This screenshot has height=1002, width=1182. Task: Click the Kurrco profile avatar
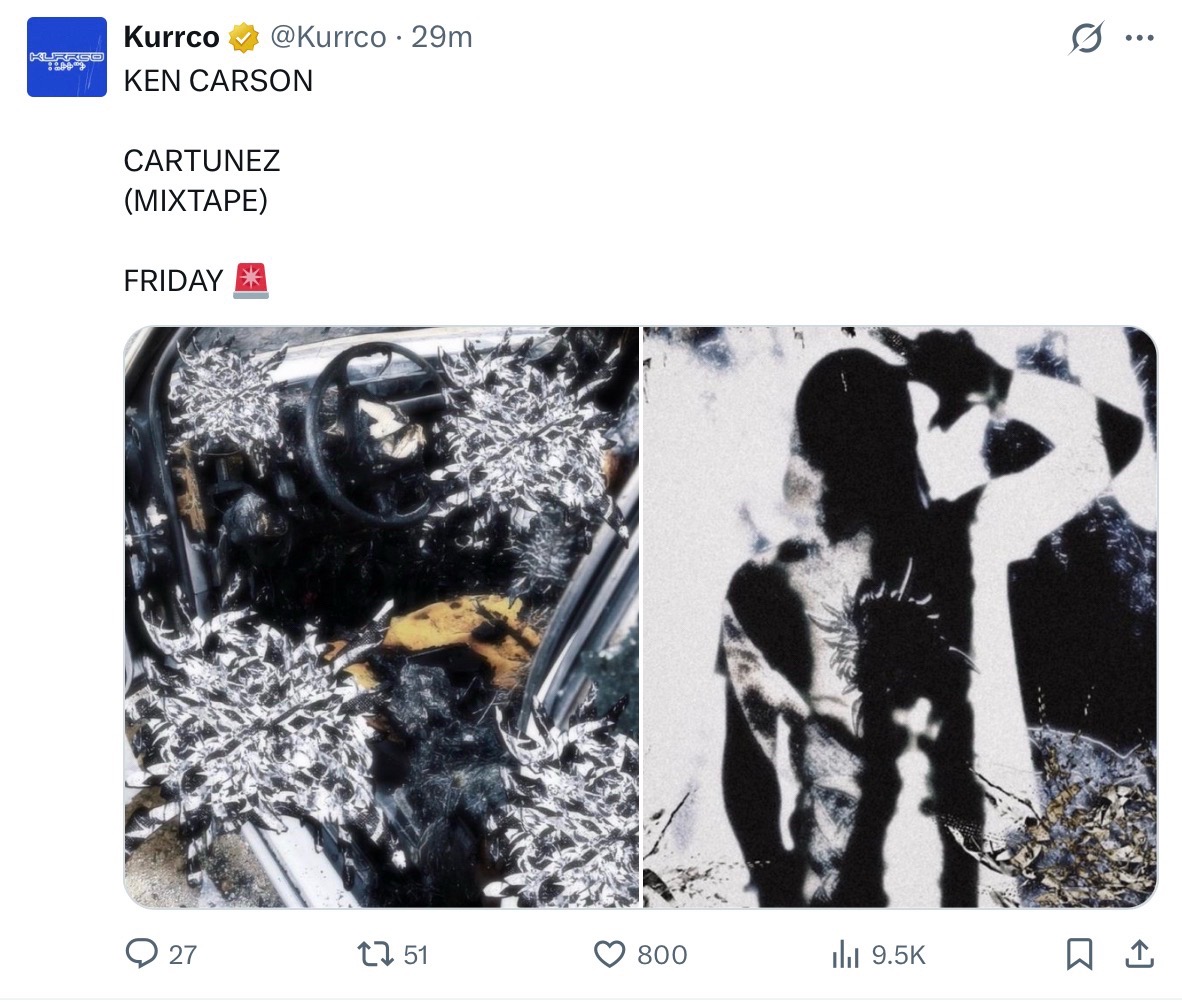pyautogui.click(x=66, y=57)
